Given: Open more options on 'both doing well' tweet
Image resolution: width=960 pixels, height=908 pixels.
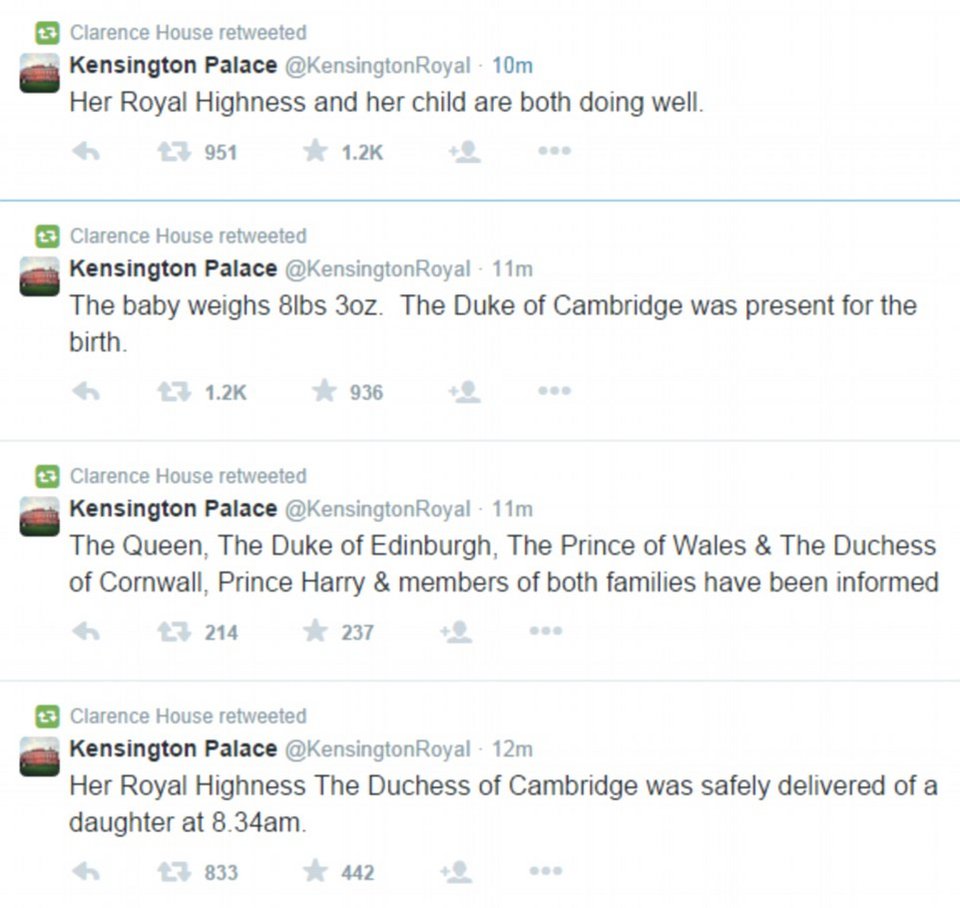Looking at the screenshot, I should click(553, 151).
